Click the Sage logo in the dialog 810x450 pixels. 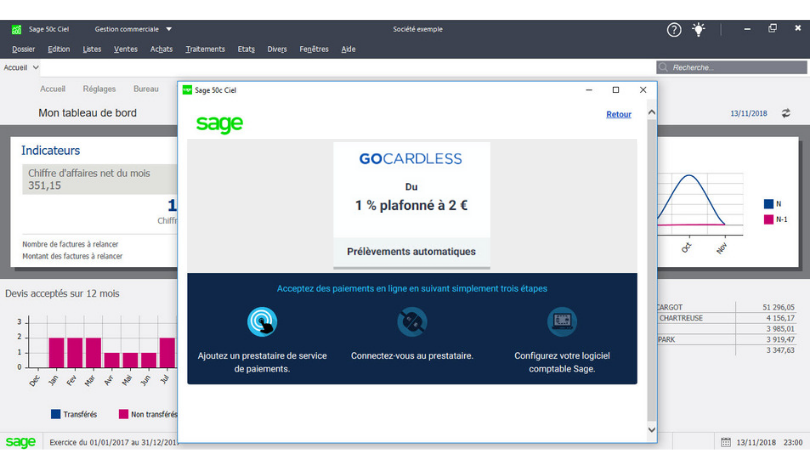tap(219, 124)
